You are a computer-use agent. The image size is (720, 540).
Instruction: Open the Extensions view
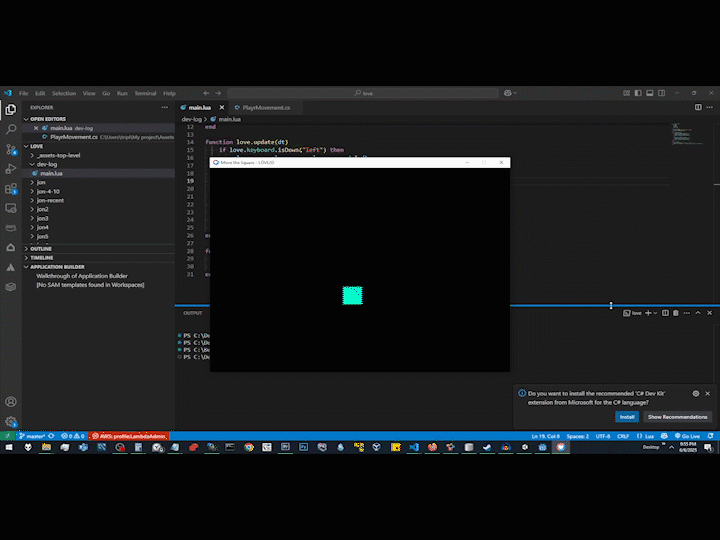coord(11,189)
